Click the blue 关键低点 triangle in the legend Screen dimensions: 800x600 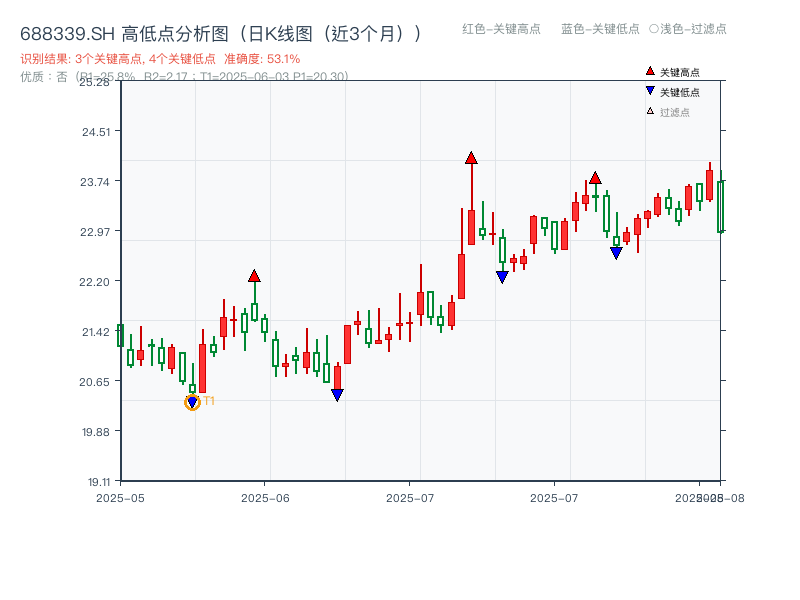tap(650, 90)
